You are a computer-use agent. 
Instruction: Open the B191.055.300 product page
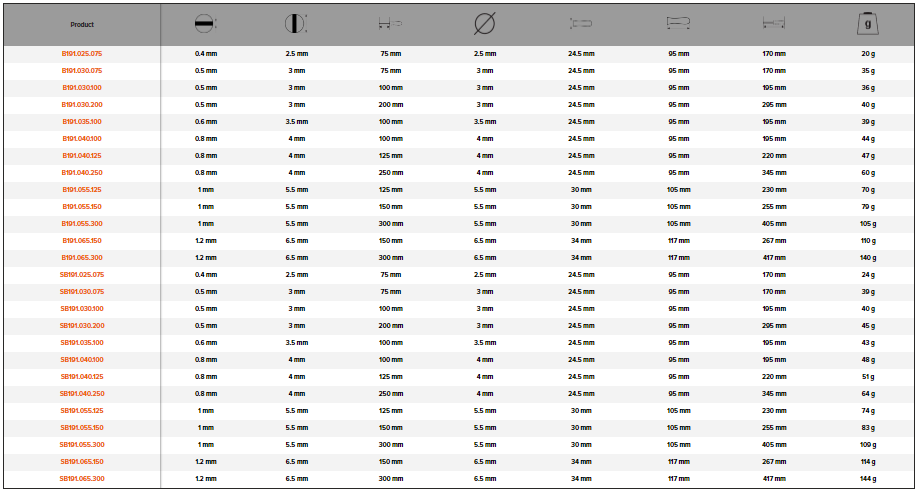point(82,224)
